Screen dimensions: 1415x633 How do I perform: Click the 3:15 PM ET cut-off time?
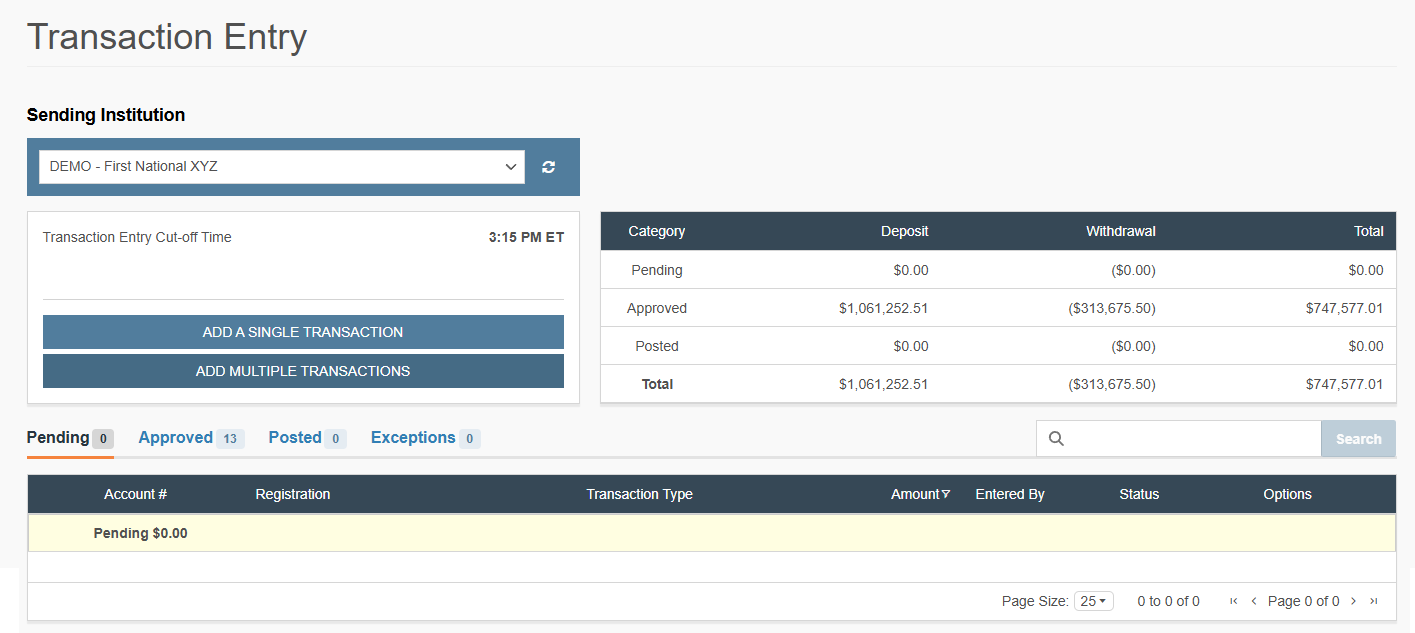pyautogui.click(x=526, y=237)
